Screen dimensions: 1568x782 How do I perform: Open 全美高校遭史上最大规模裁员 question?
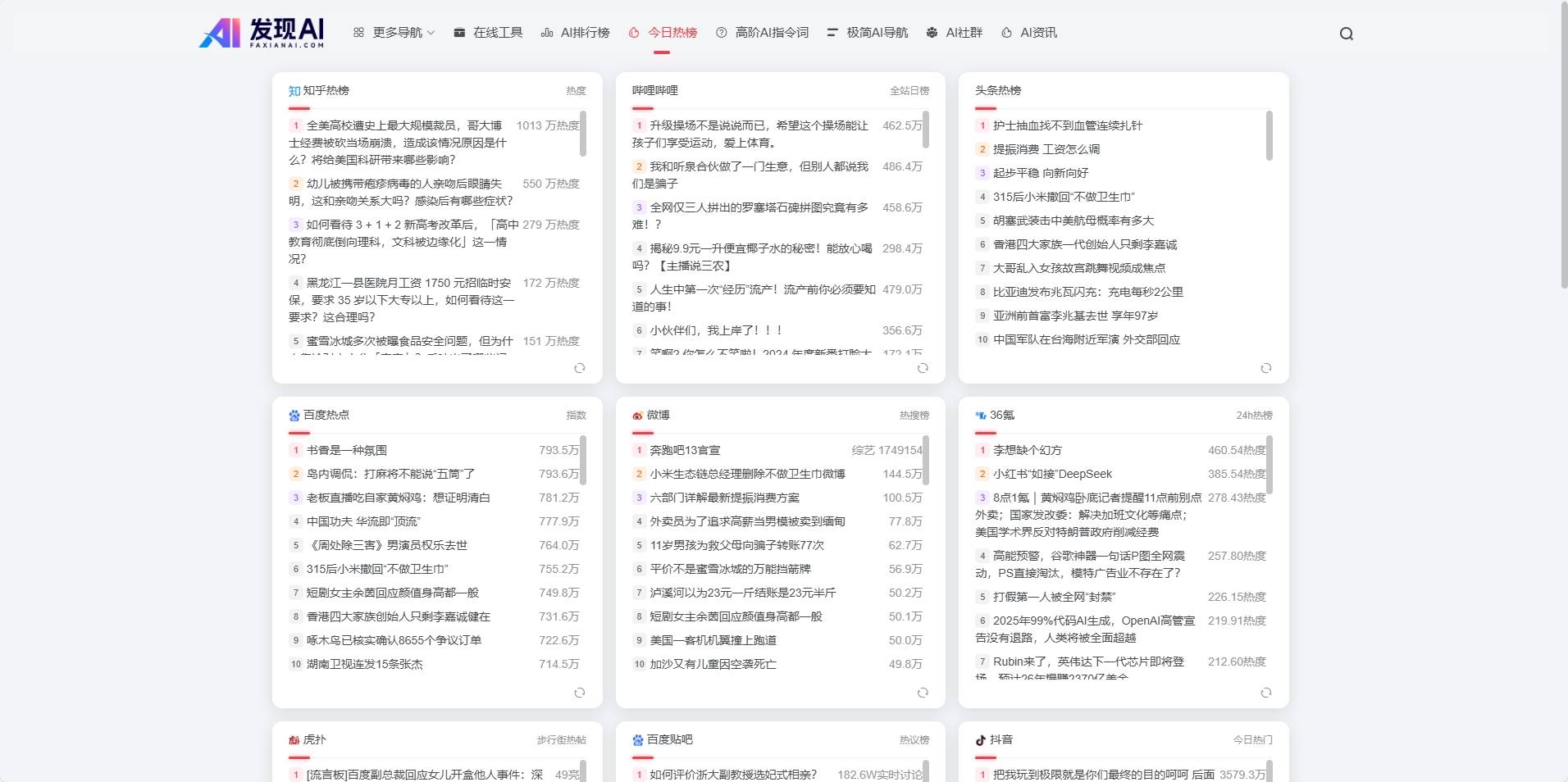(398, 143)
